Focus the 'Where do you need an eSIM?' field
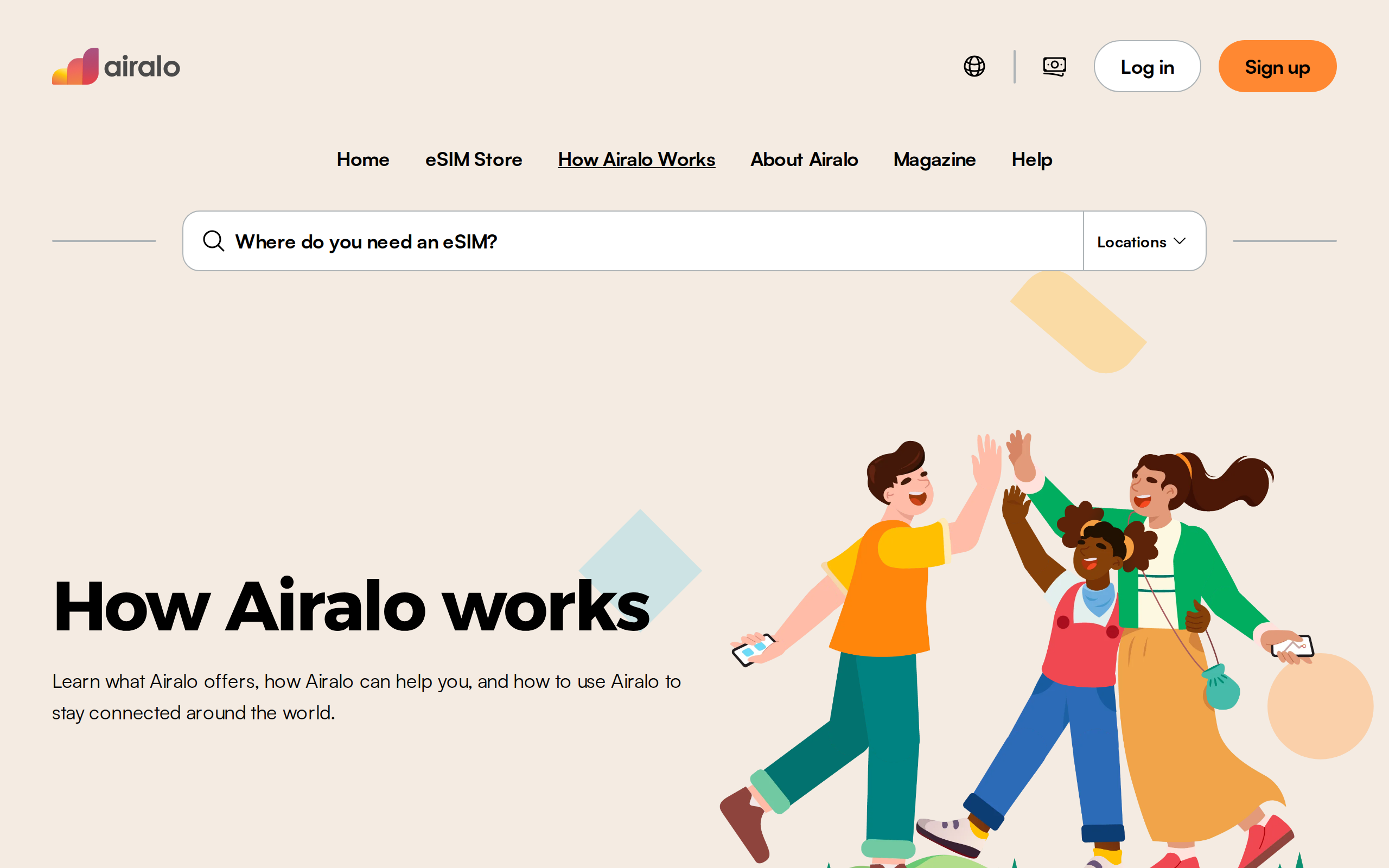 633,241
